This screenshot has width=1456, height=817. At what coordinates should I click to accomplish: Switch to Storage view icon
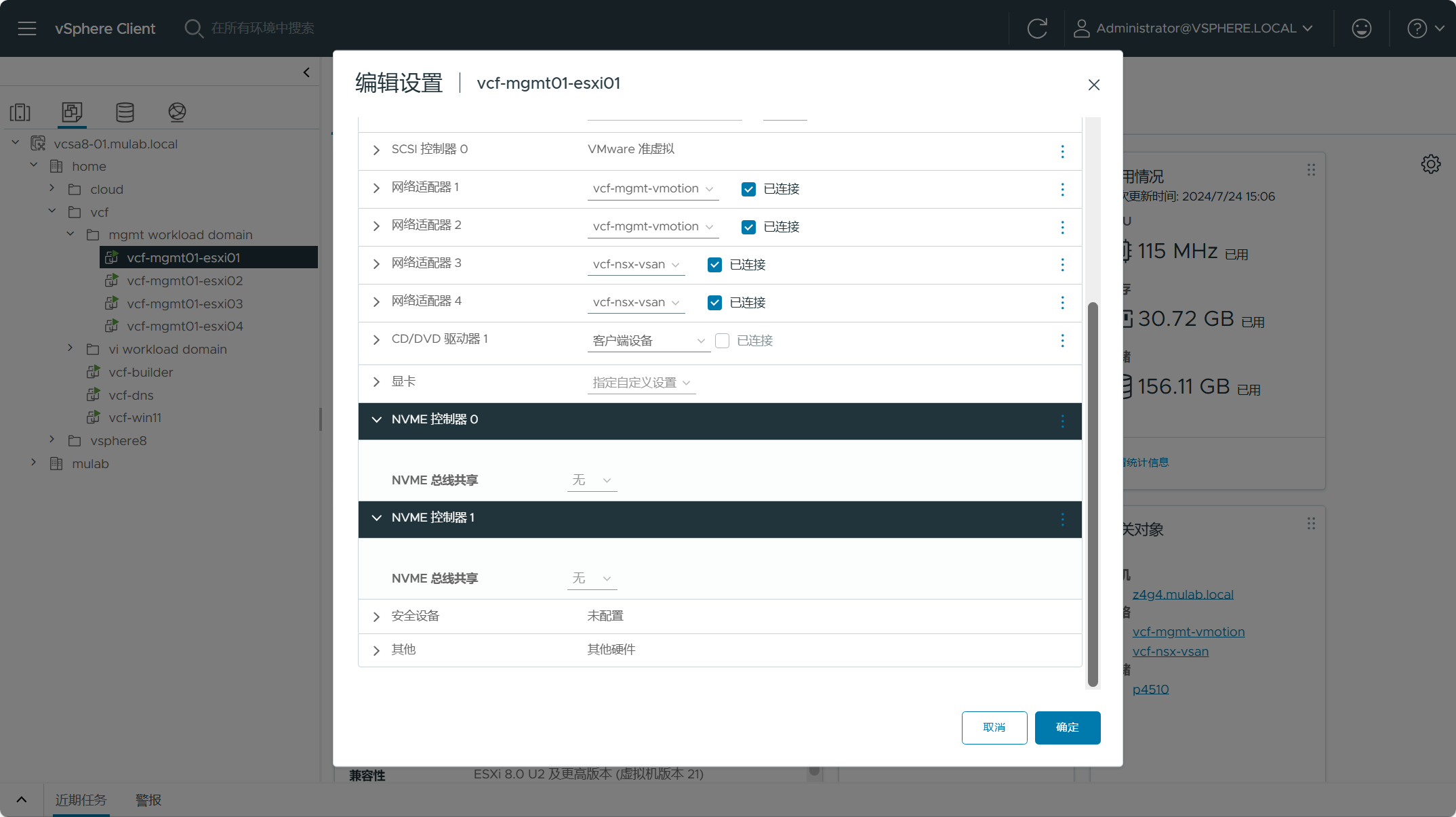point(125,112)
